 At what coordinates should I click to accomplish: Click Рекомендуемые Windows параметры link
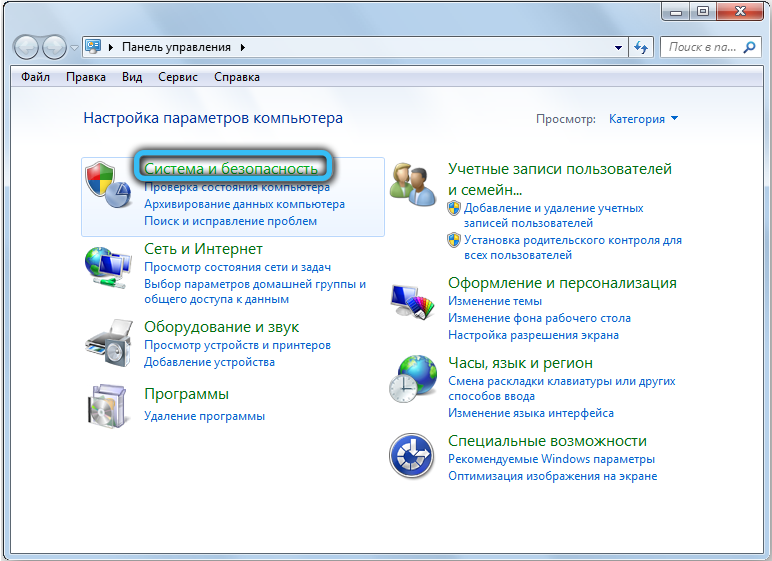[x=551, y=459]
